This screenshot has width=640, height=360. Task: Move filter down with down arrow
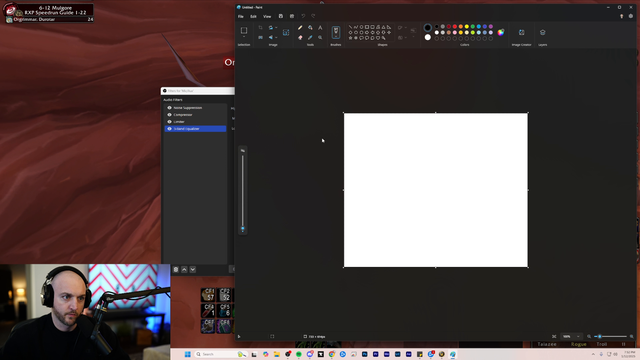193,269
